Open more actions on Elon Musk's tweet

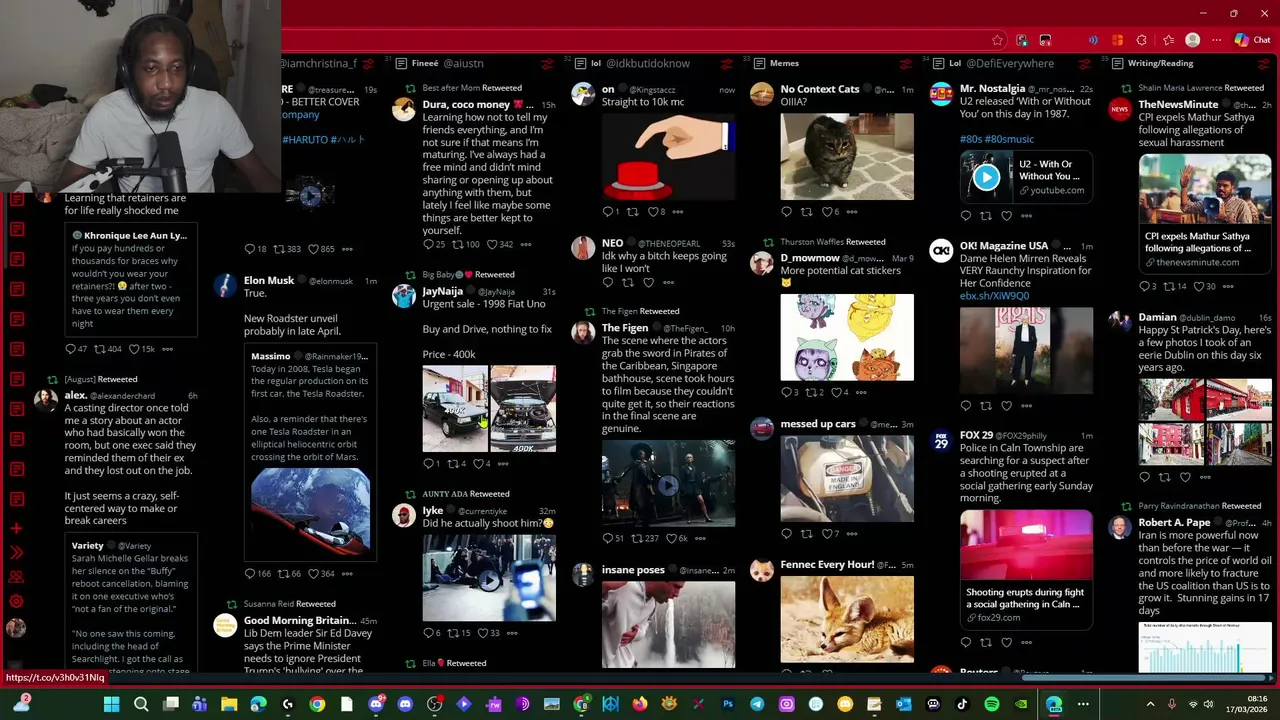pyautogui.click(x=347, y=573)
